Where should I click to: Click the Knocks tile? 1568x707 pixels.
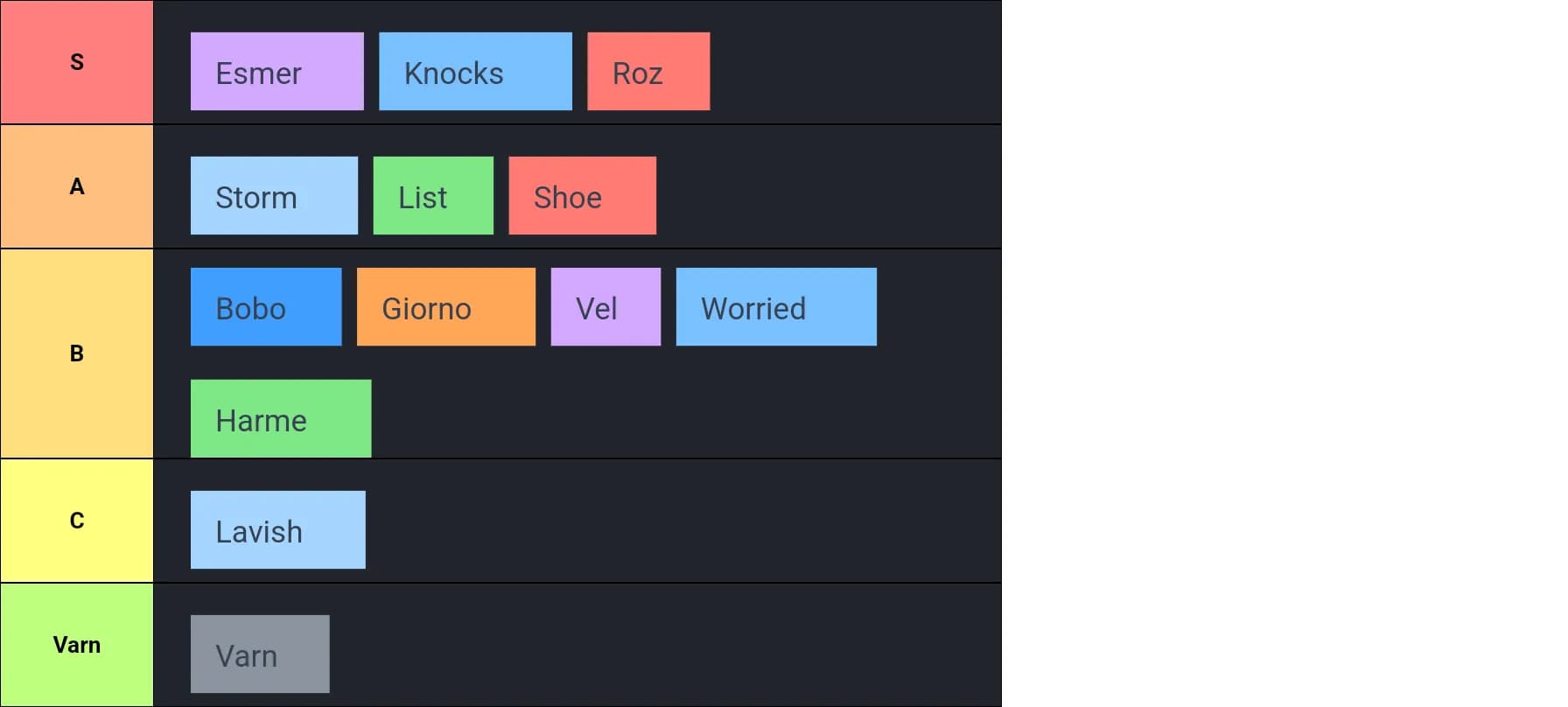pyautogui.click(x=475, y=72)
